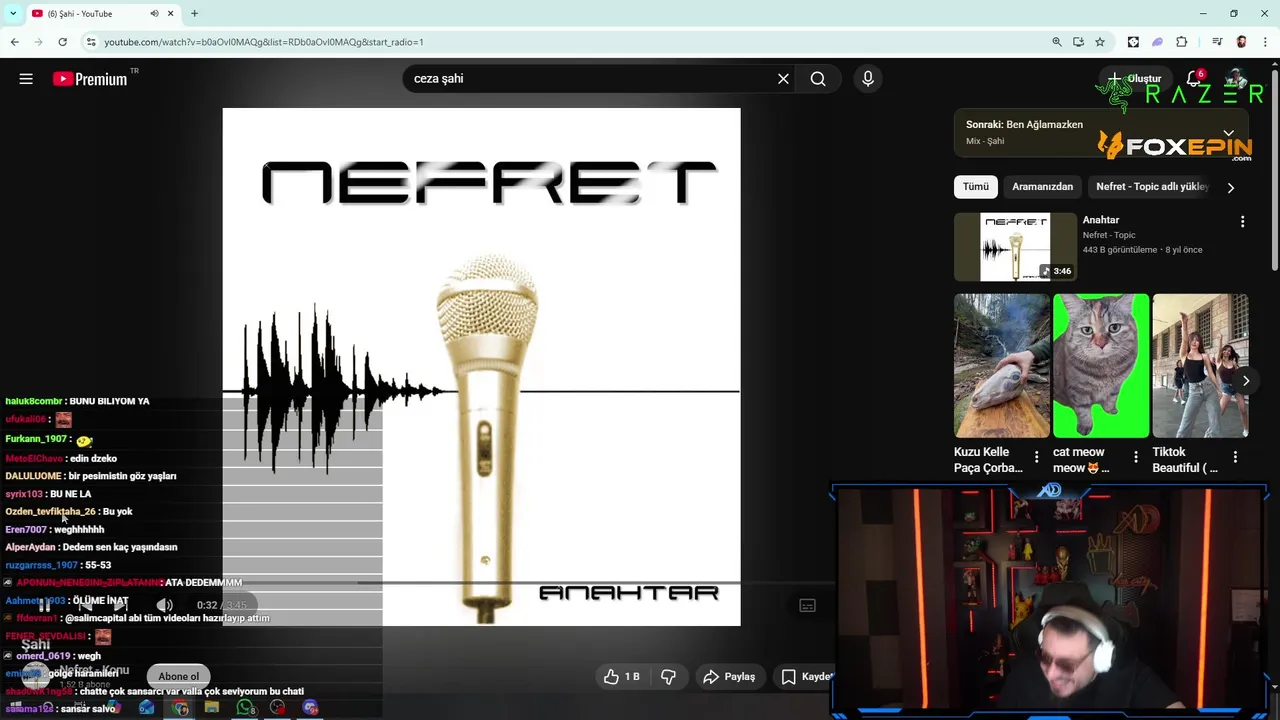Click the Oluştur create button
Image resolution: width=1280 pixels, height=720 pixels.
coord(1135,79)
